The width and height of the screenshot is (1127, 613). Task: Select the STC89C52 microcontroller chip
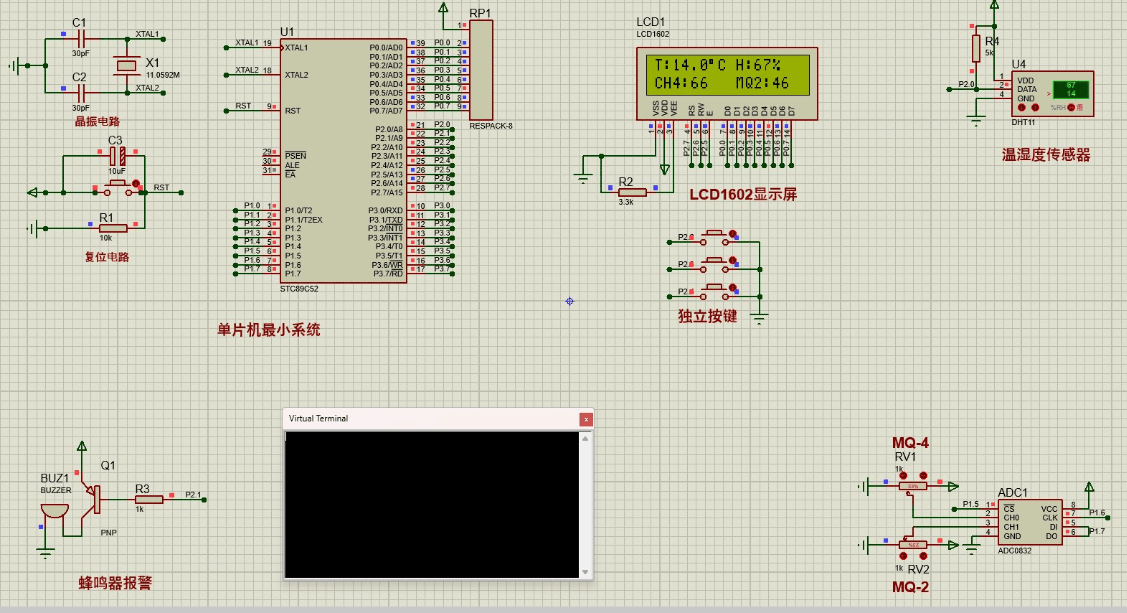344,160
